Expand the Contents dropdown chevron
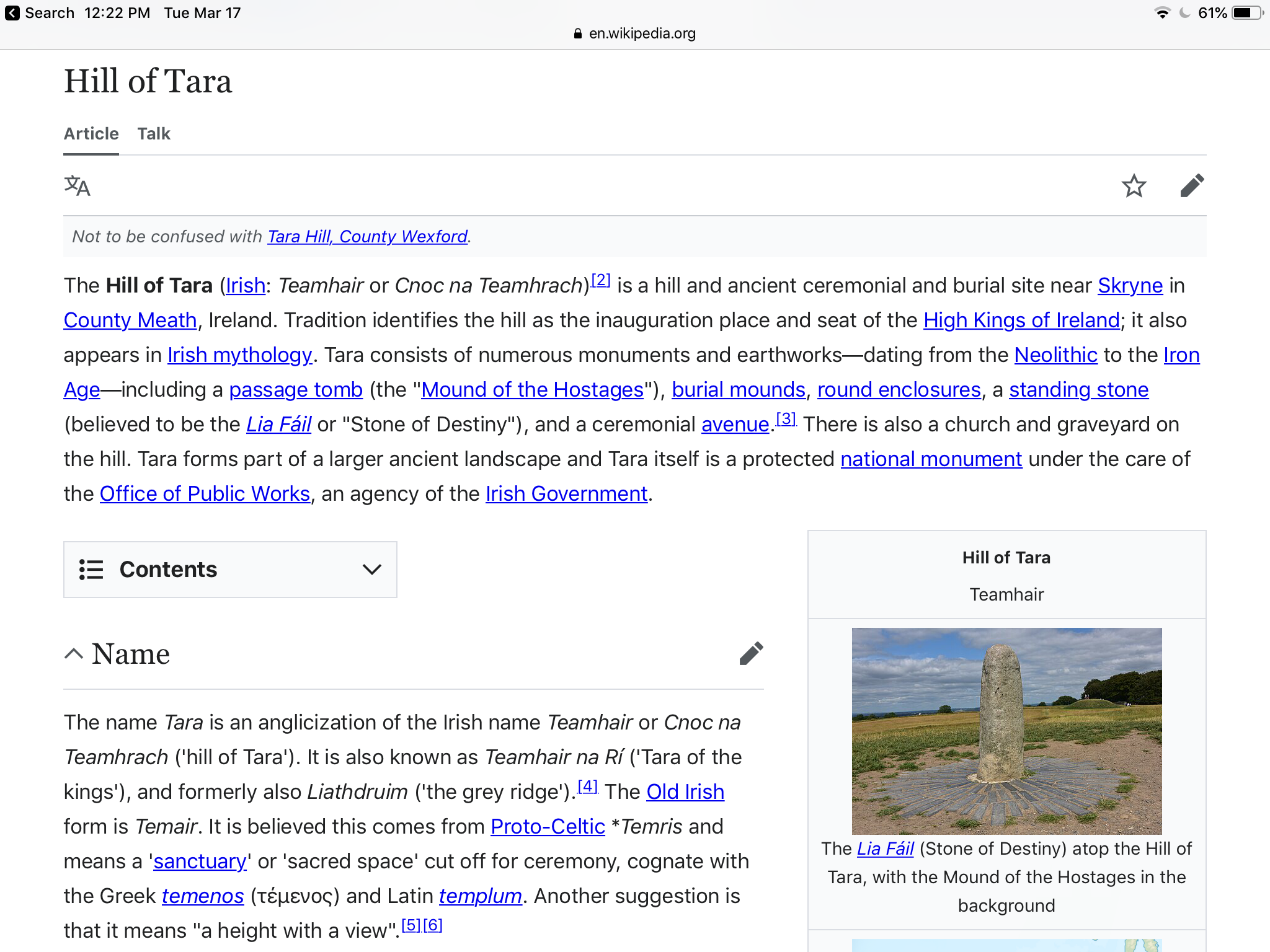 pyautogui.click(x=371, y=570)
